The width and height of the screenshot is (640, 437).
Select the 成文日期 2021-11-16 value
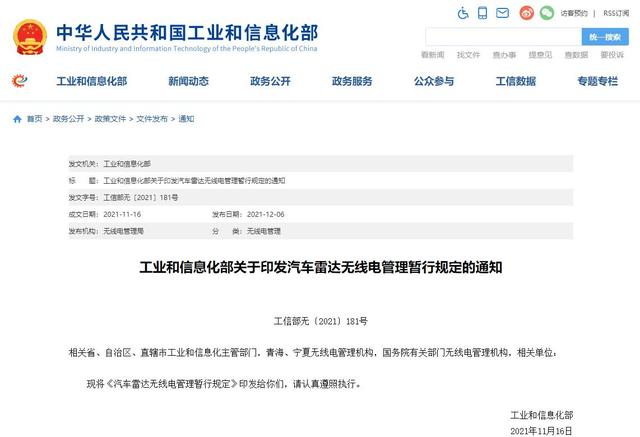[x=122, y=214]
